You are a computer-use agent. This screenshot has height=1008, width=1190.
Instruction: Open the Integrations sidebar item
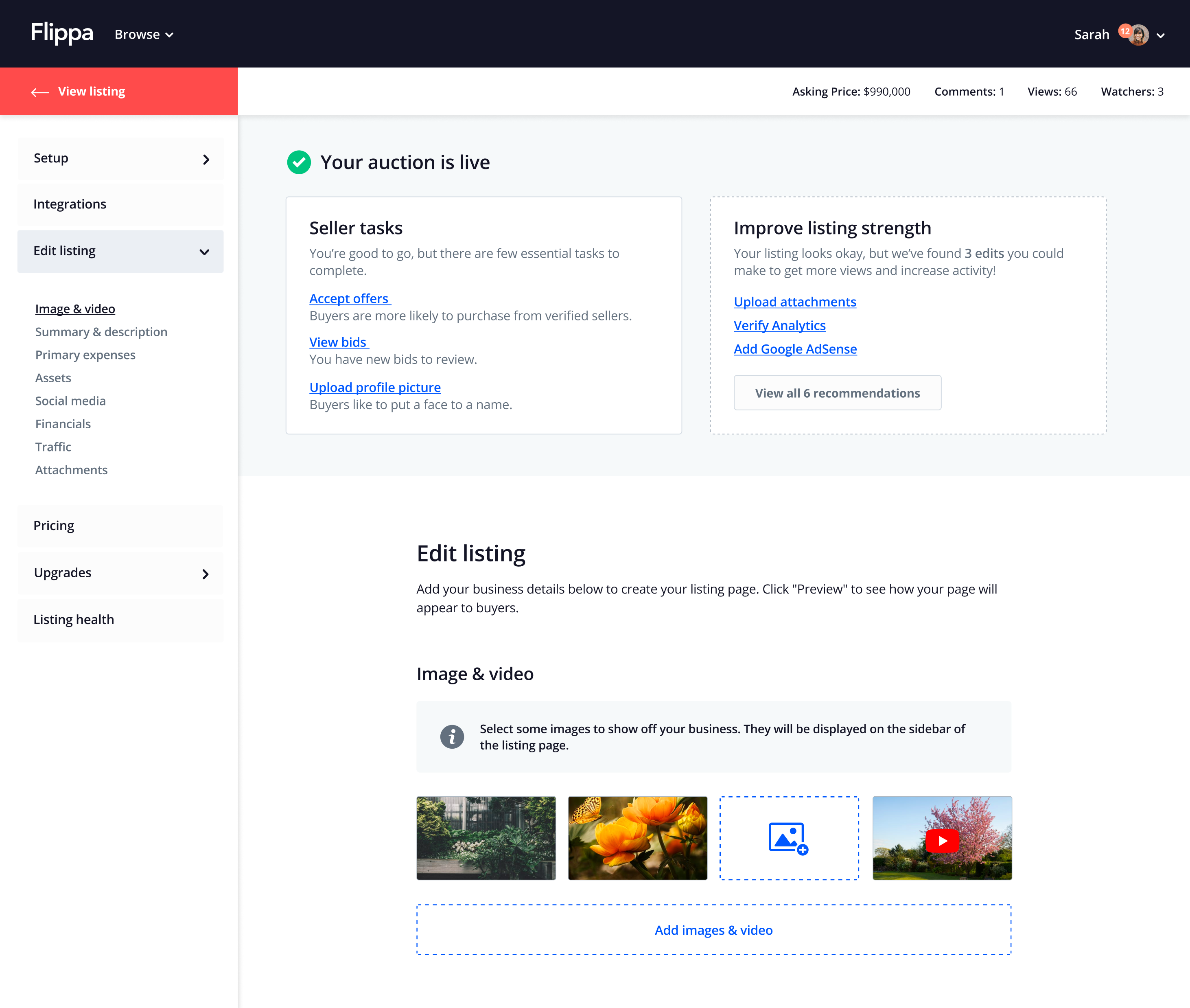70,204
